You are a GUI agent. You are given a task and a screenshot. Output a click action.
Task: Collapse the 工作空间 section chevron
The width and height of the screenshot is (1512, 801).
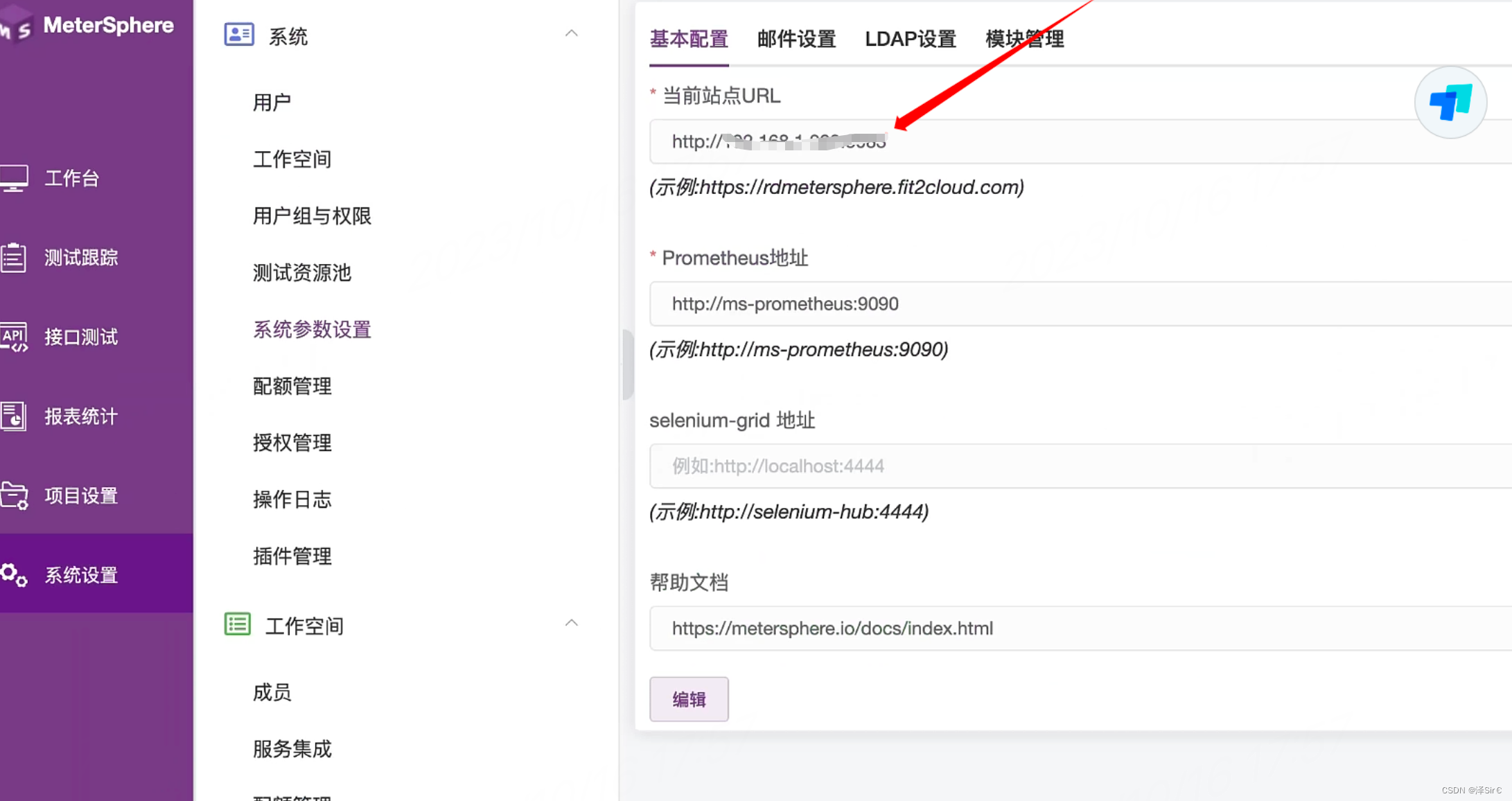pos(572,623)
